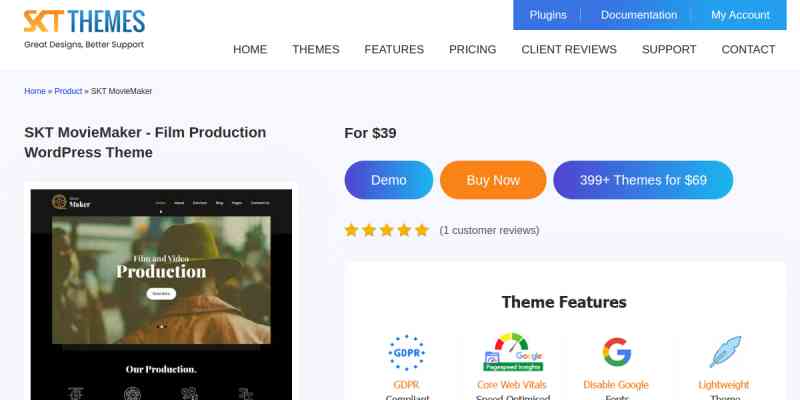Screen dimensions: 800x400
Task: Go to My Account
Action: [x=740, y=15]
